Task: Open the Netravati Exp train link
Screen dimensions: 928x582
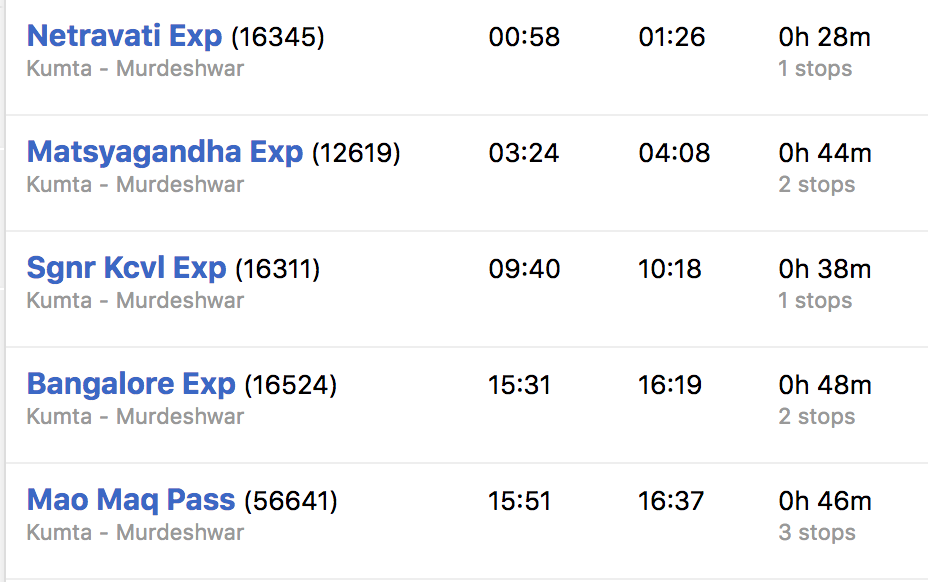Action: point(124,37)
